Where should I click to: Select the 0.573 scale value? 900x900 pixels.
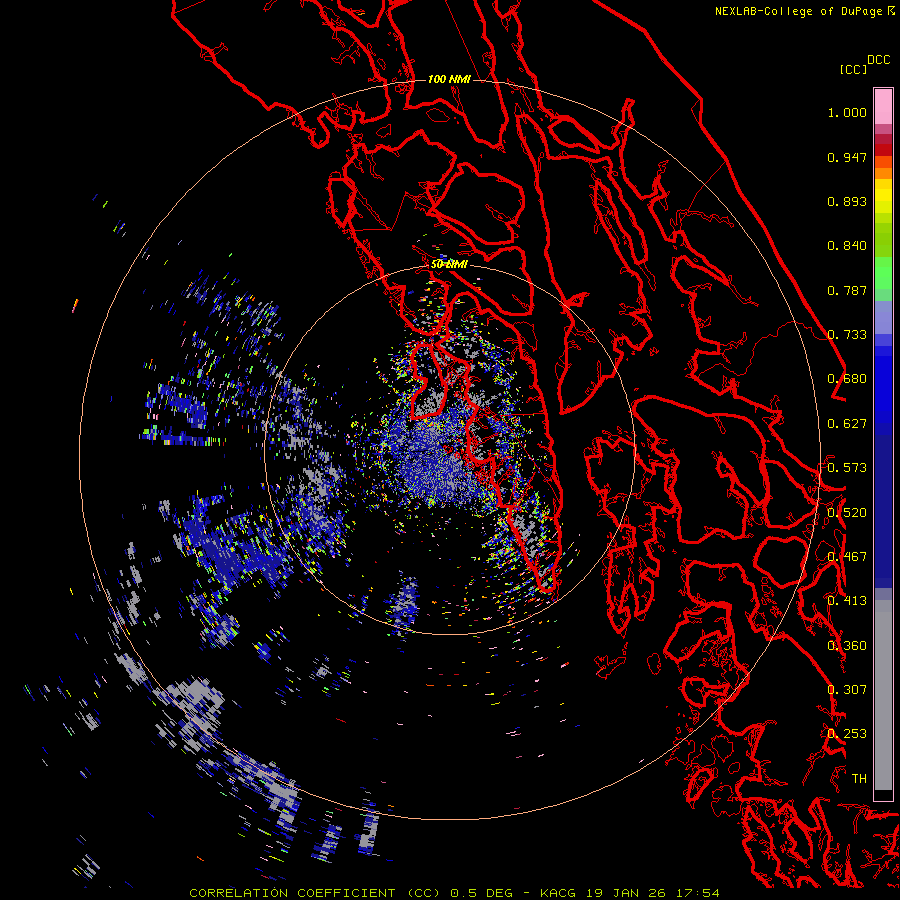(847, 468)
